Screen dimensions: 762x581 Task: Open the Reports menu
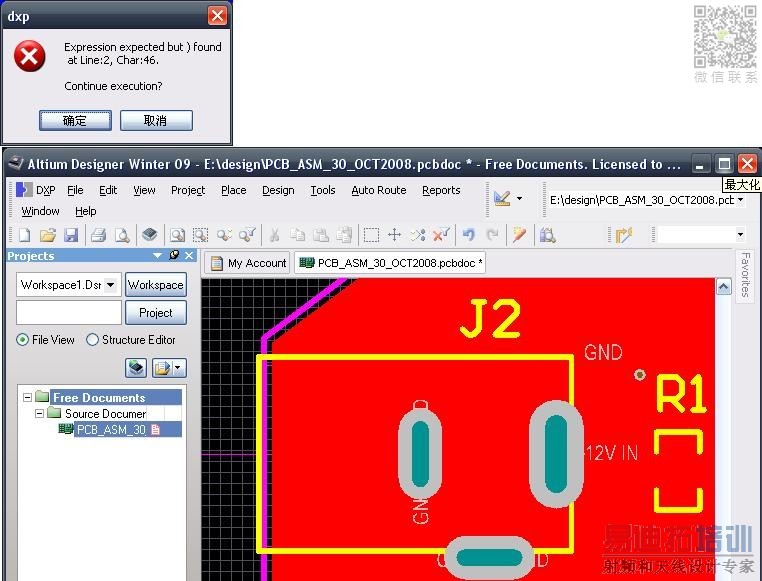tap(441, 190)
